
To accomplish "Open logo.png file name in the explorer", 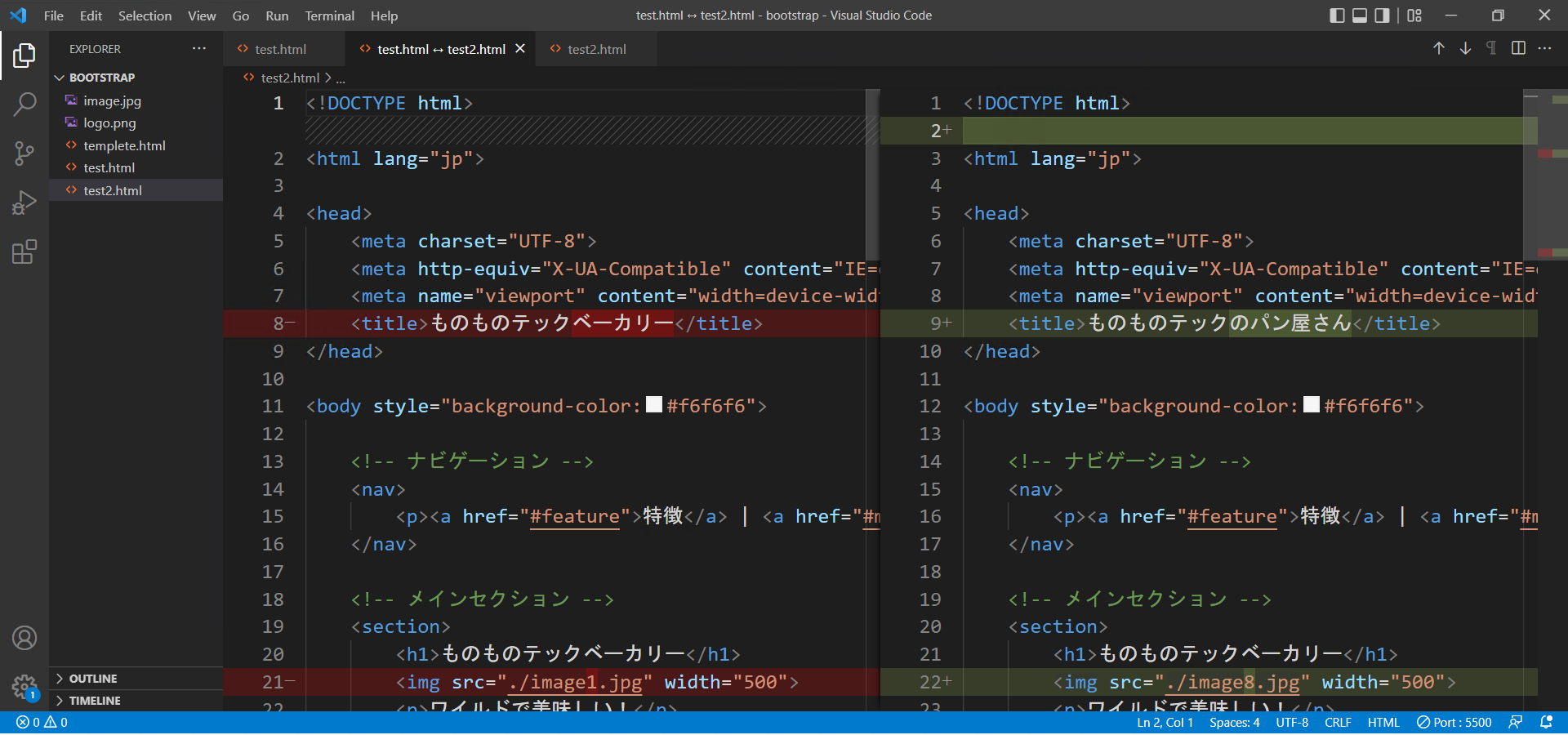I will point(109,122).
